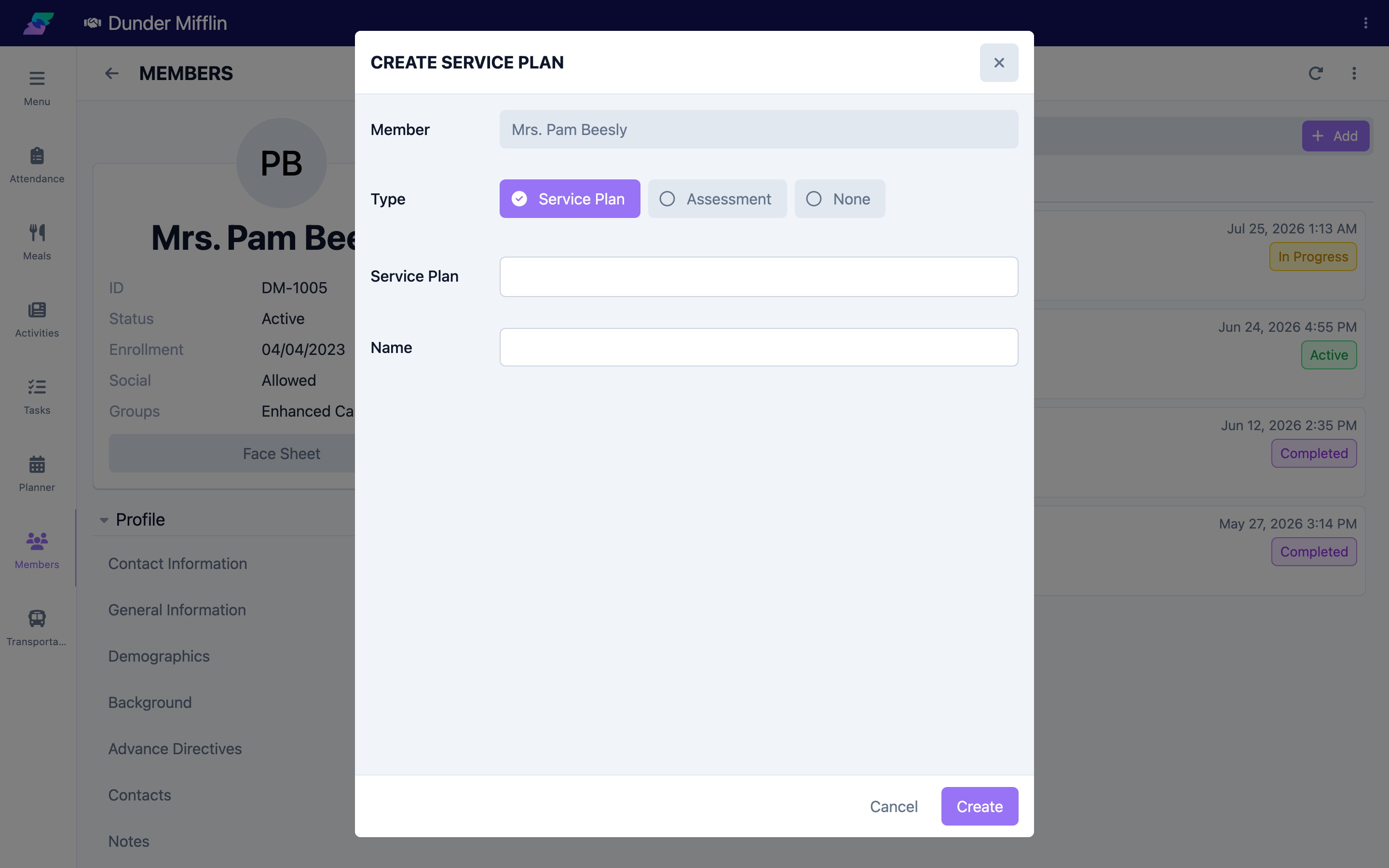Click the handshake icon beside Dunder Mifflin
Image resolution: width=1389 pixels, height=868 pixels.
tap(93, 23)
